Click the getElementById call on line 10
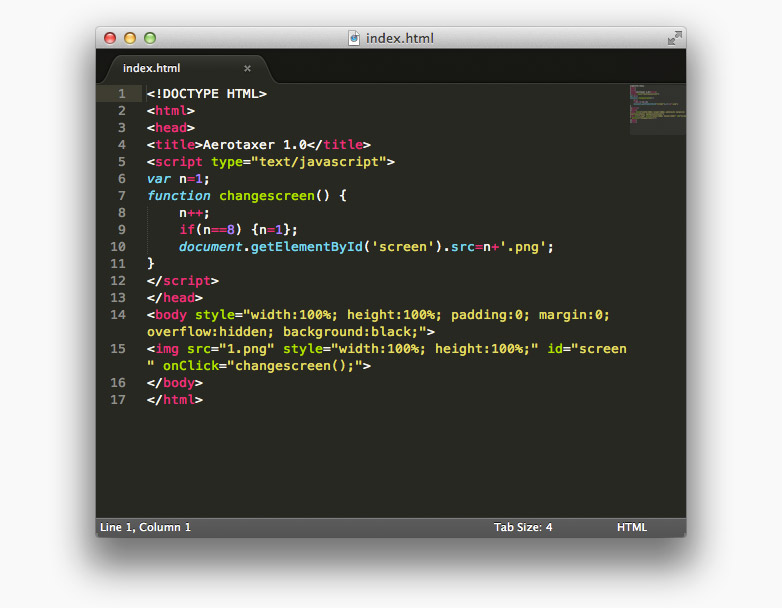 click(306, 246)
